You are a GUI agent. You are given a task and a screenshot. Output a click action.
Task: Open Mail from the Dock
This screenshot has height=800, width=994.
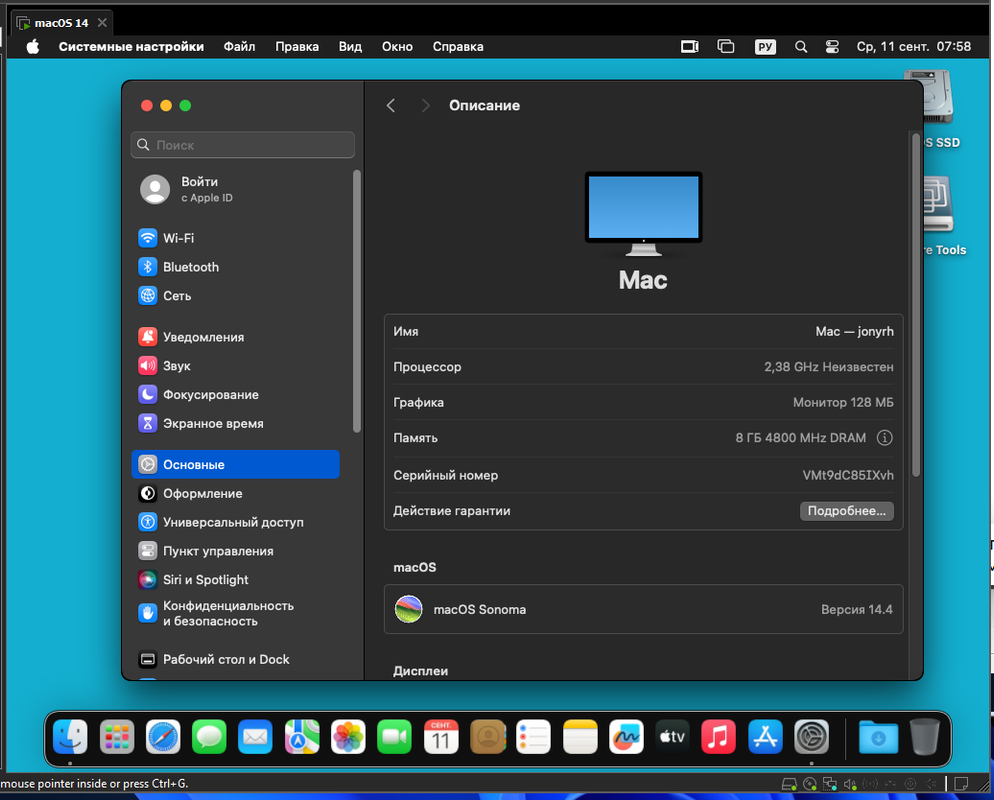coord(255,737)
